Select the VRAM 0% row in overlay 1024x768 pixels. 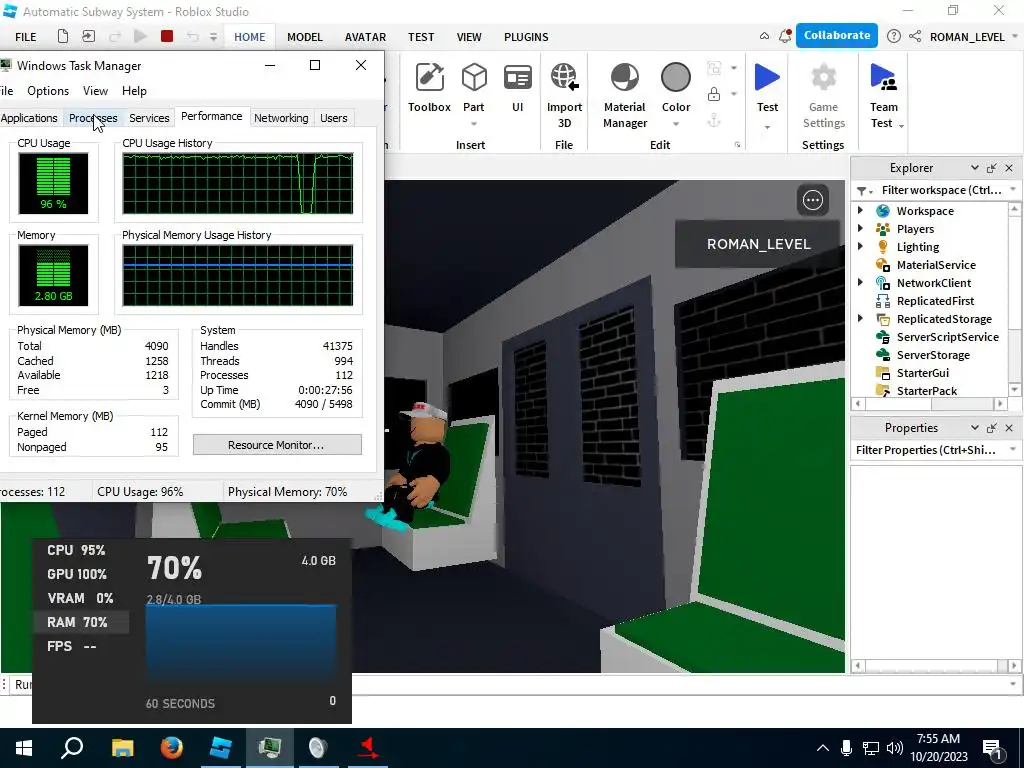coord(80,598)
